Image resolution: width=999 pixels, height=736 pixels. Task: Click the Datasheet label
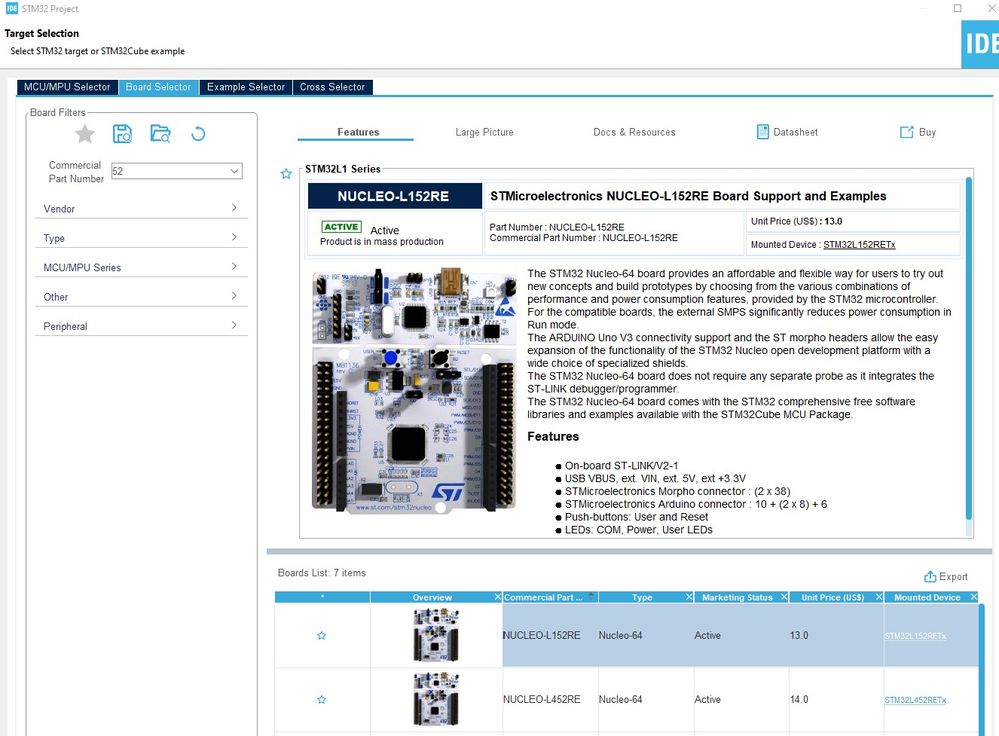[x=796, y=132]
